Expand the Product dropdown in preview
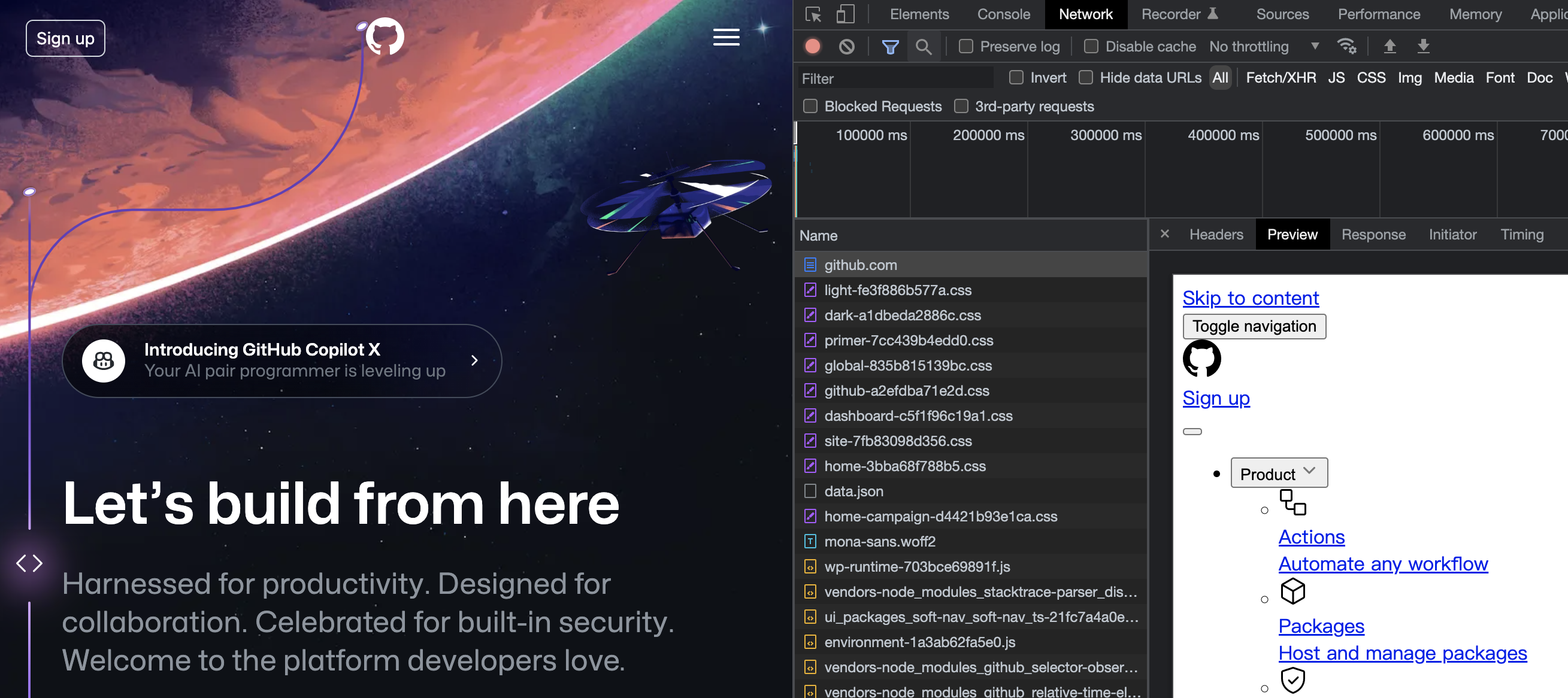Viewport: 1568px width, 698px height. click(x=1279, y=474)
